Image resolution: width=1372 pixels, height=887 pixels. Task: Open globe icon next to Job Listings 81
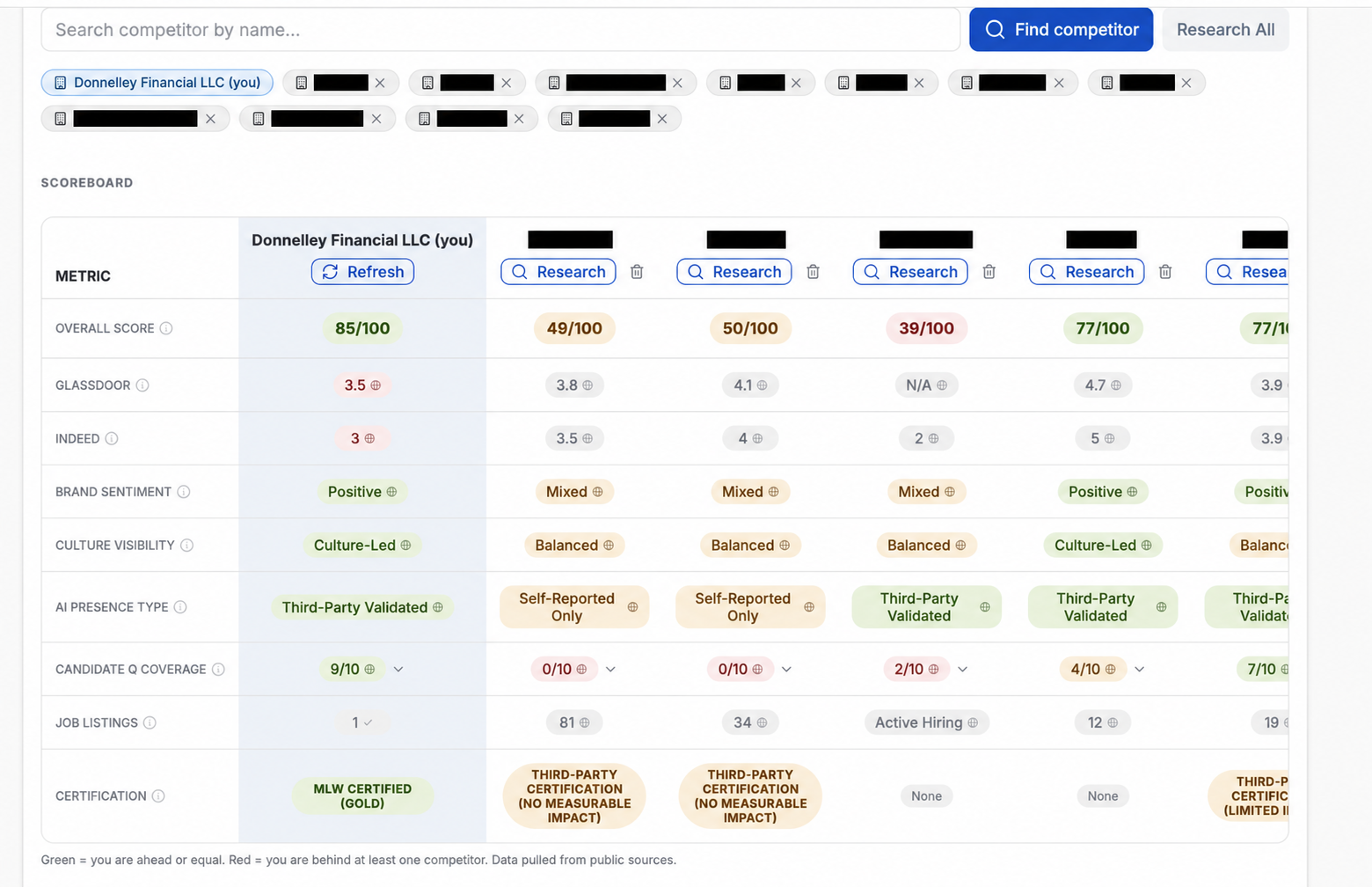585,722
